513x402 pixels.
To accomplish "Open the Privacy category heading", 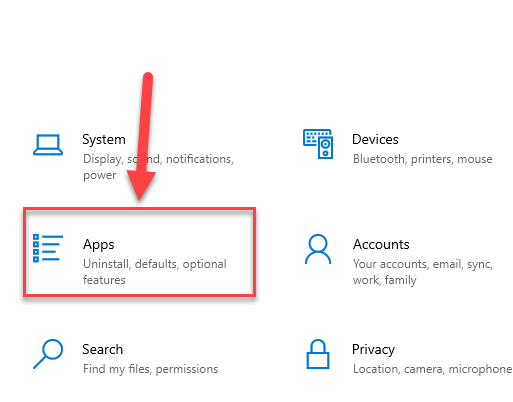I will click(374, 350).
